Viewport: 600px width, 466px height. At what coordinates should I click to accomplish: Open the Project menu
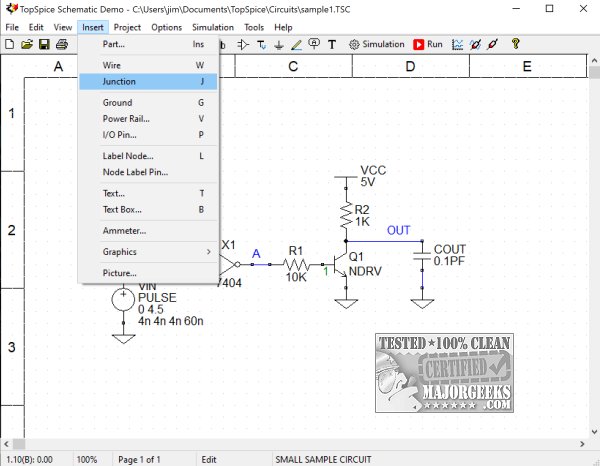(127, 28)
